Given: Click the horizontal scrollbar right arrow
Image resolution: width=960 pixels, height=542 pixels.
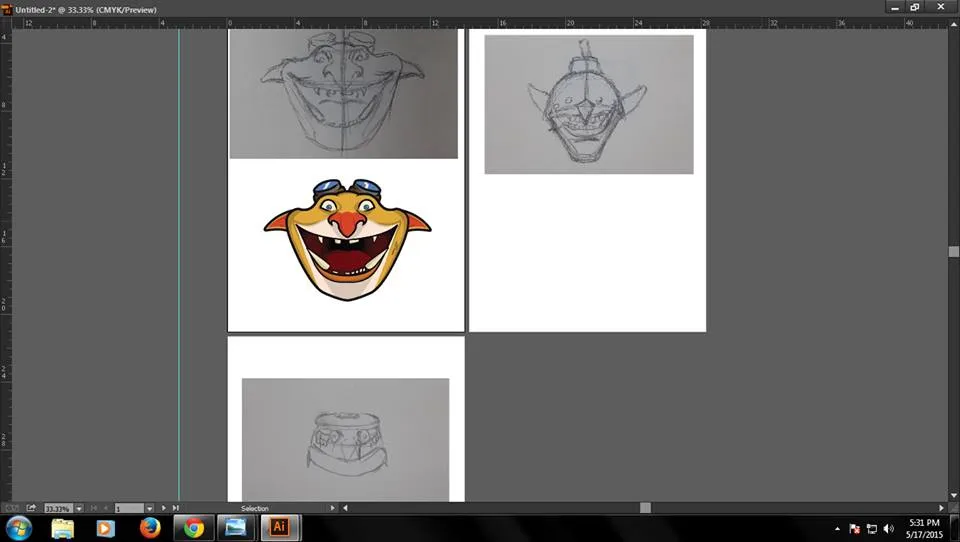Looking at the screenshot, I should coord(942,508).
